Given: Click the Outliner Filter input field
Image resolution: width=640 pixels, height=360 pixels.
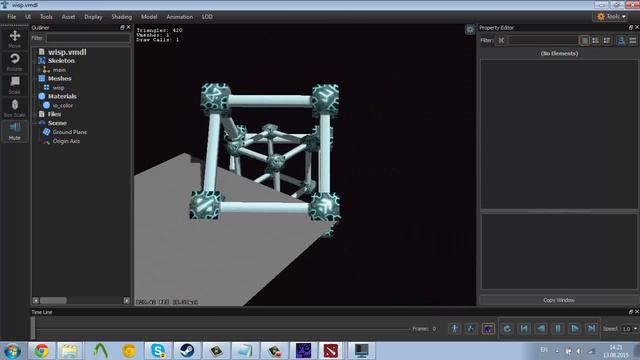Looking at the screenshot, I should (x=88, y=38).
